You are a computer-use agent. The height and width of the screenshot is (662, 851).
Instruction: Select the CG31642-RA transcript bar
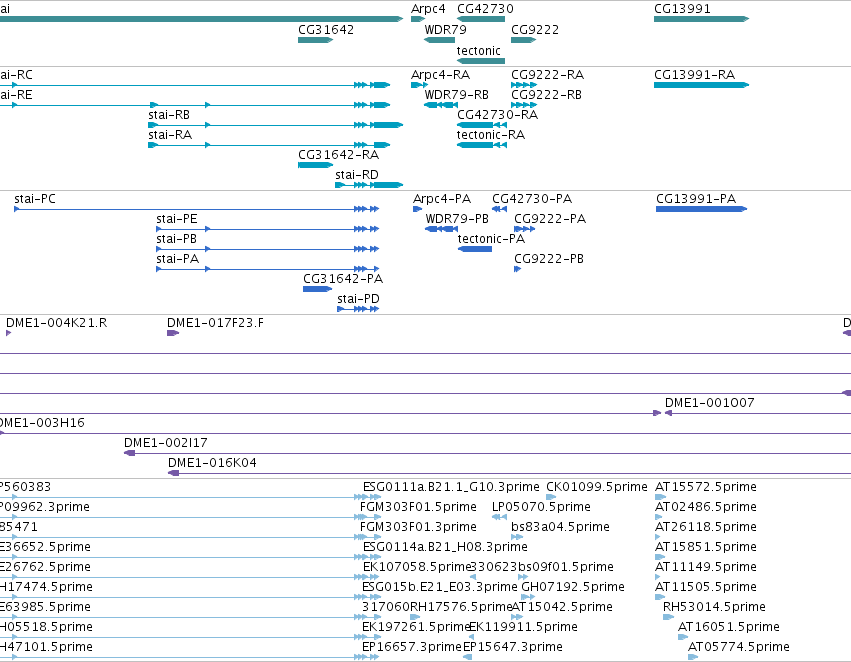point(315,165)
